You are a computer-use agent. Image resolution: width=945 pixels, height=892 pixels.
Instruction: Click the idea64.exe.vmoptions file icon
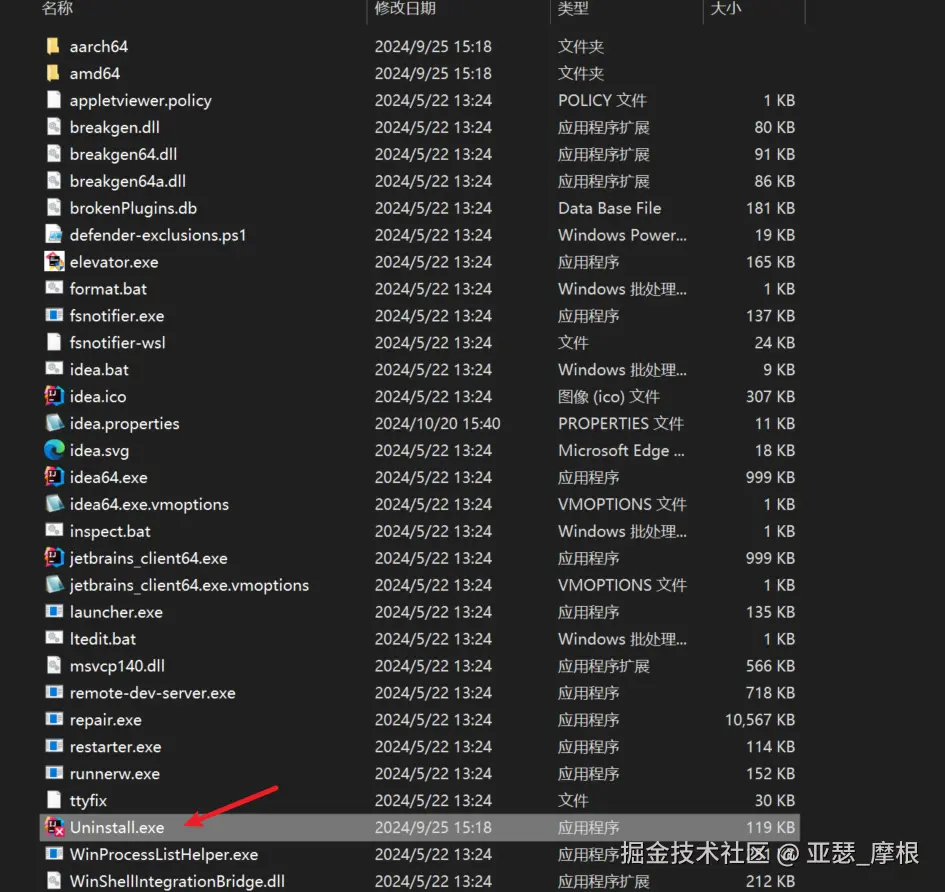[54, 503]
